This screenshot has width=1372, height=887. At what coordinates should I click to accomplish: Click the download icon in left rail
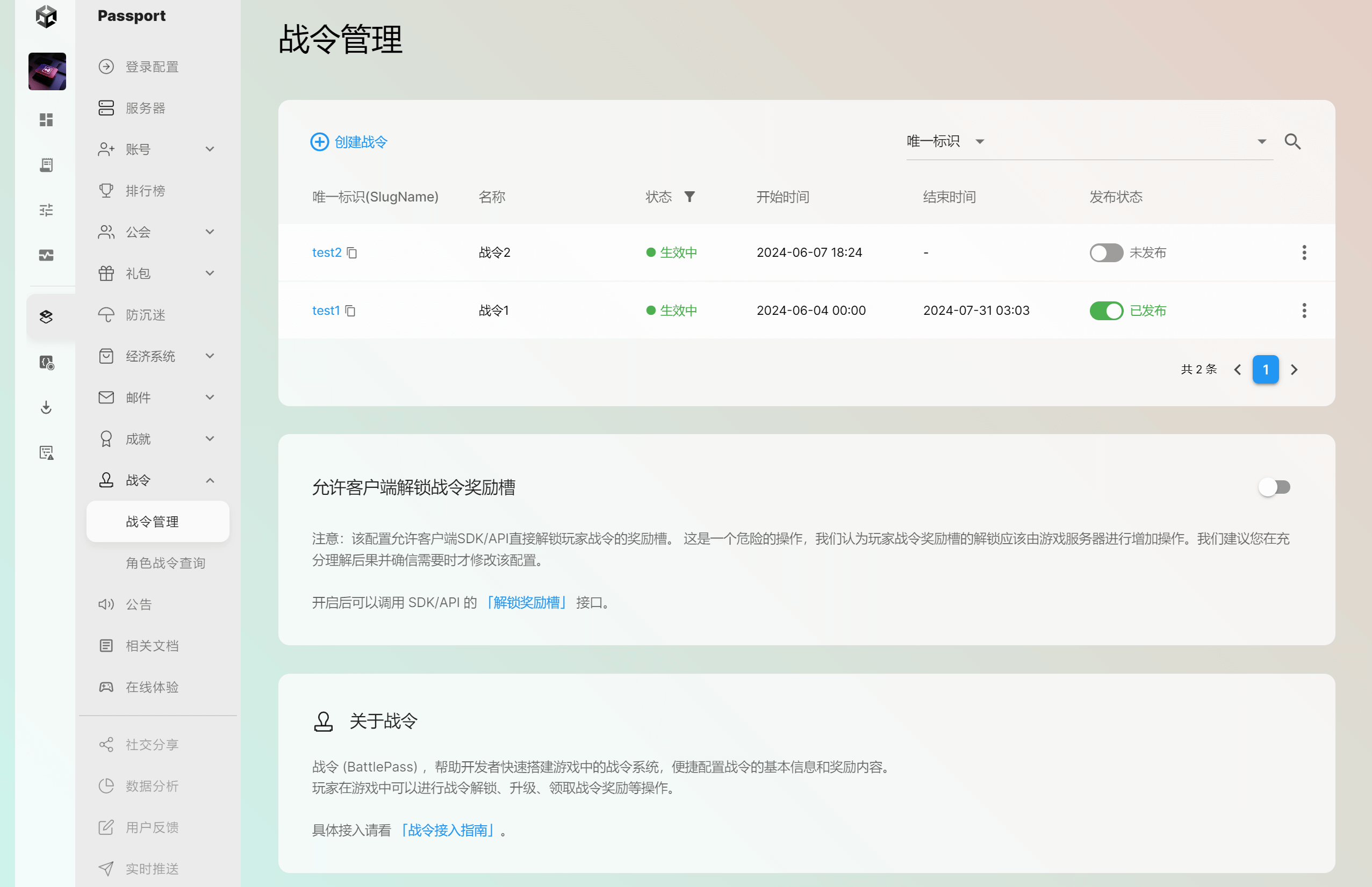point(46,408)
